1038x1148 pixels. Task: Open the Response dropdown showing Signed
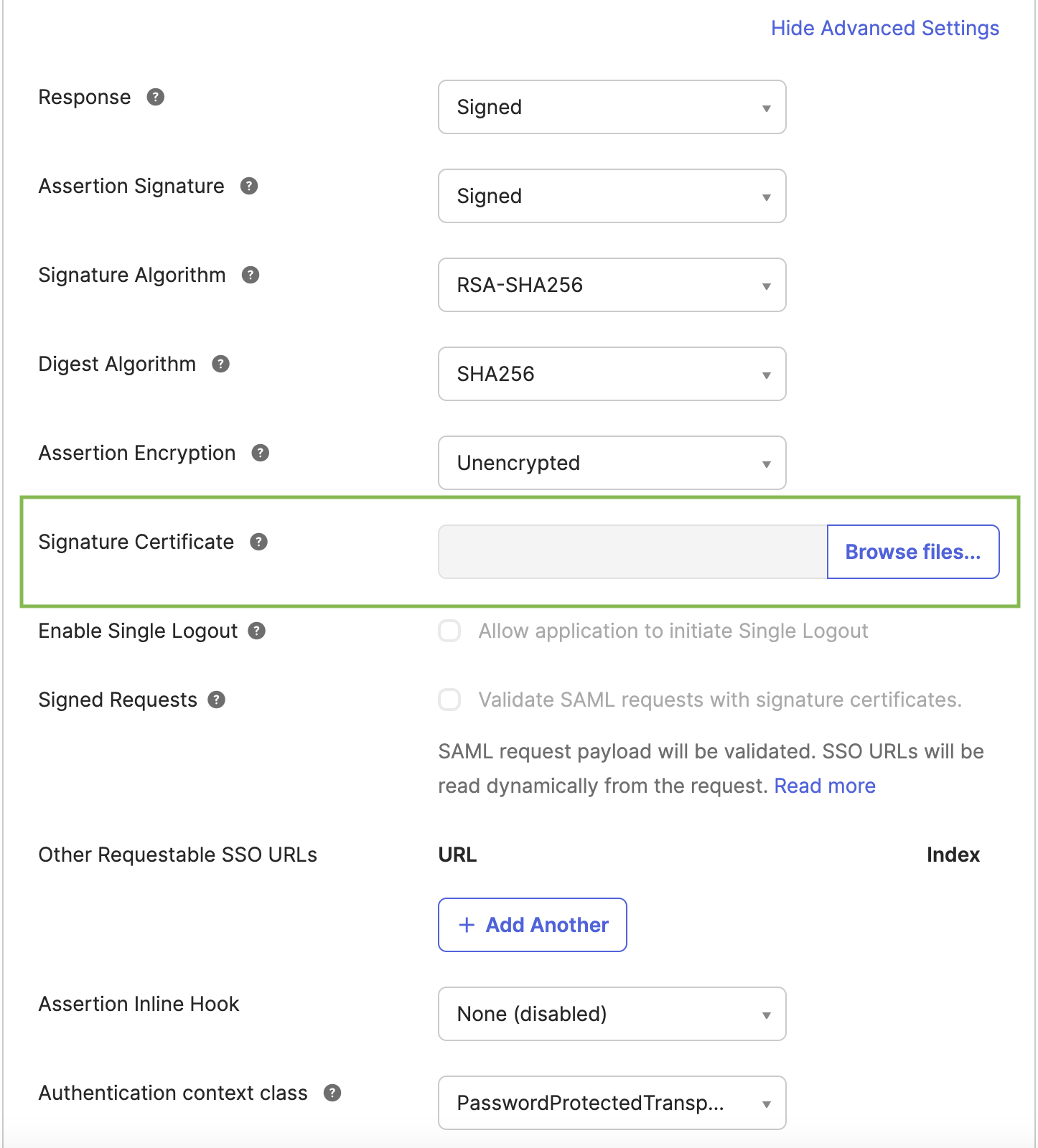[611, 107]
